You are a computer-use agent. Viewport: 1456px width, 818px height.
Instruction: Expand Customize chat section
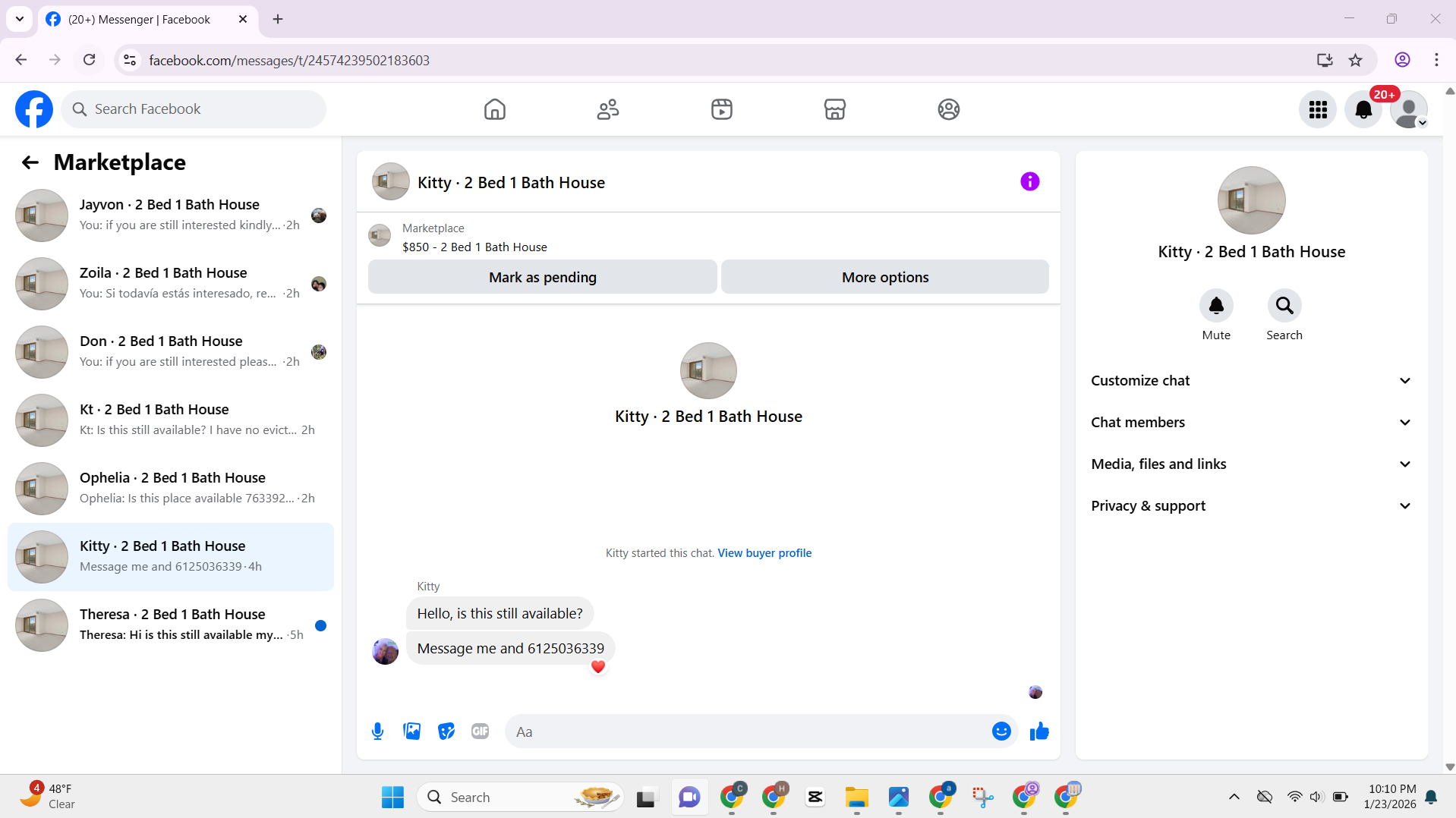click(x=1251, y=381)
